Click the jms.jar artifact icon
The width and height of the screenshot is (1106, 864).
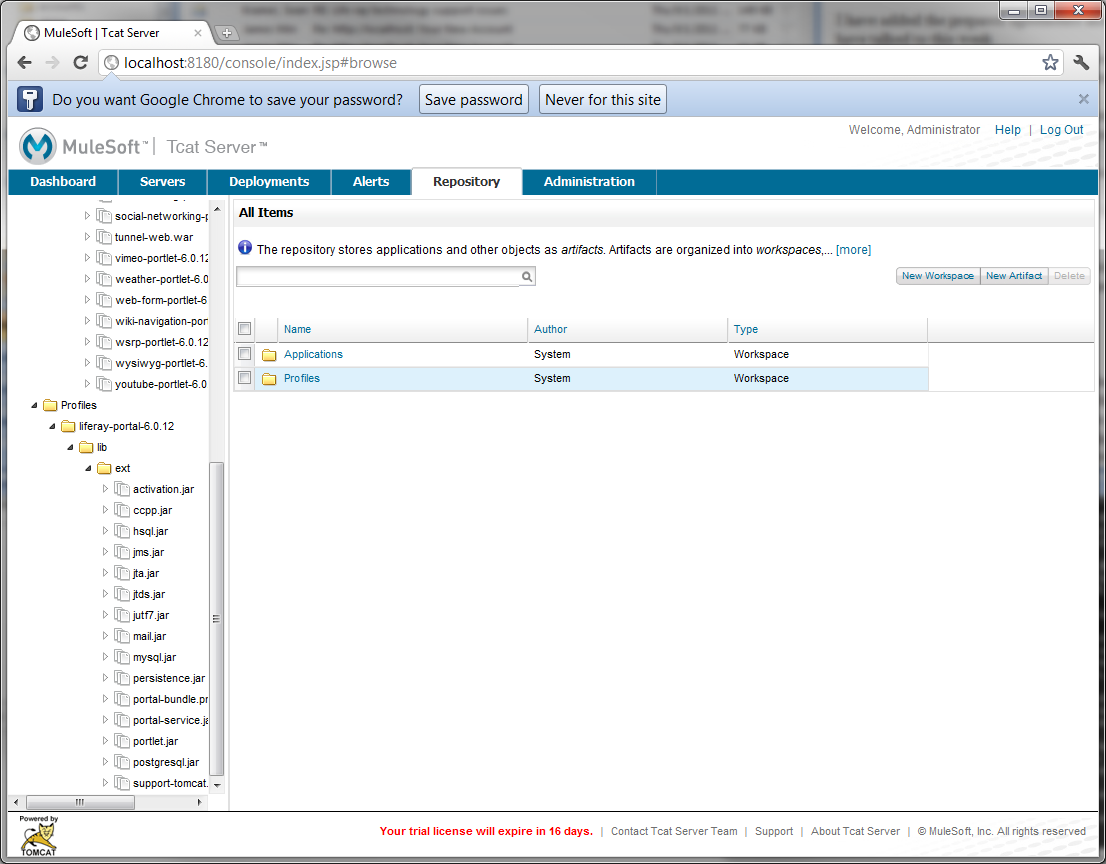click(x=122, y=552)
